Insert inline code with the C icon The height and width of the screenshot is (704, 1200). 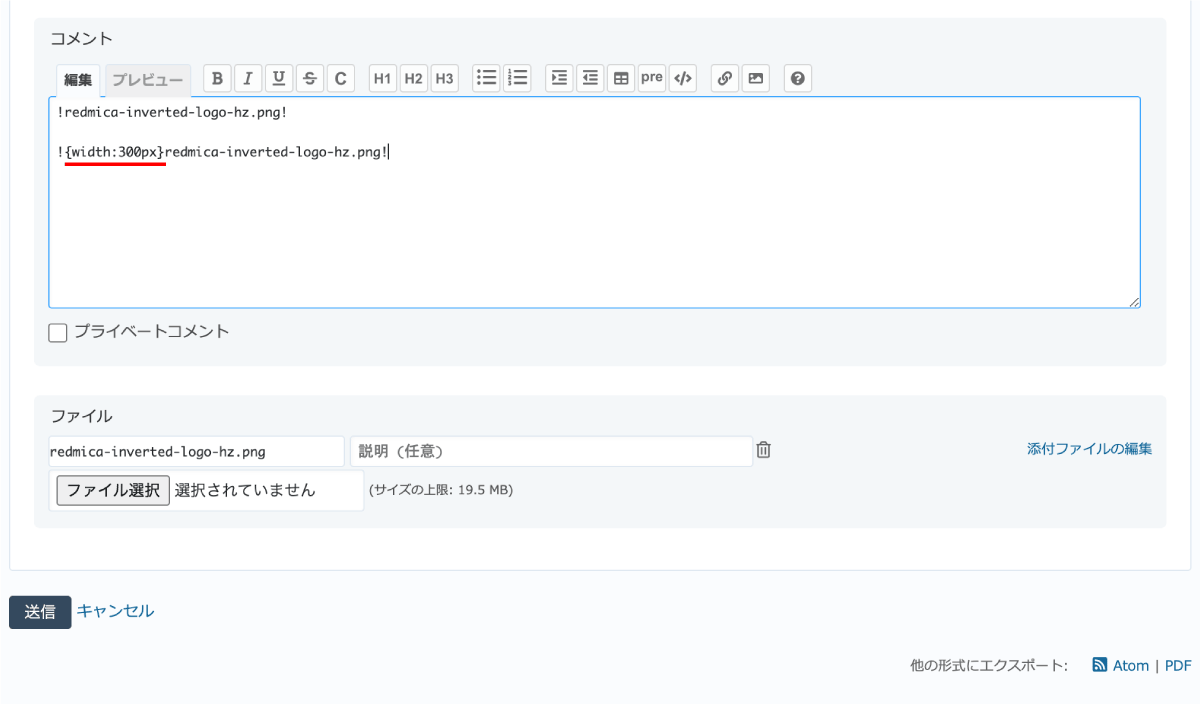coord(341,78)
